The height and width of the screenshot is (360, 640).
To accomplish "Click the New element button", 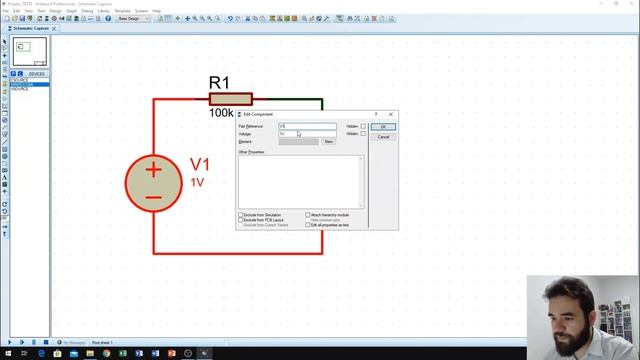I will tap(329, 142).
